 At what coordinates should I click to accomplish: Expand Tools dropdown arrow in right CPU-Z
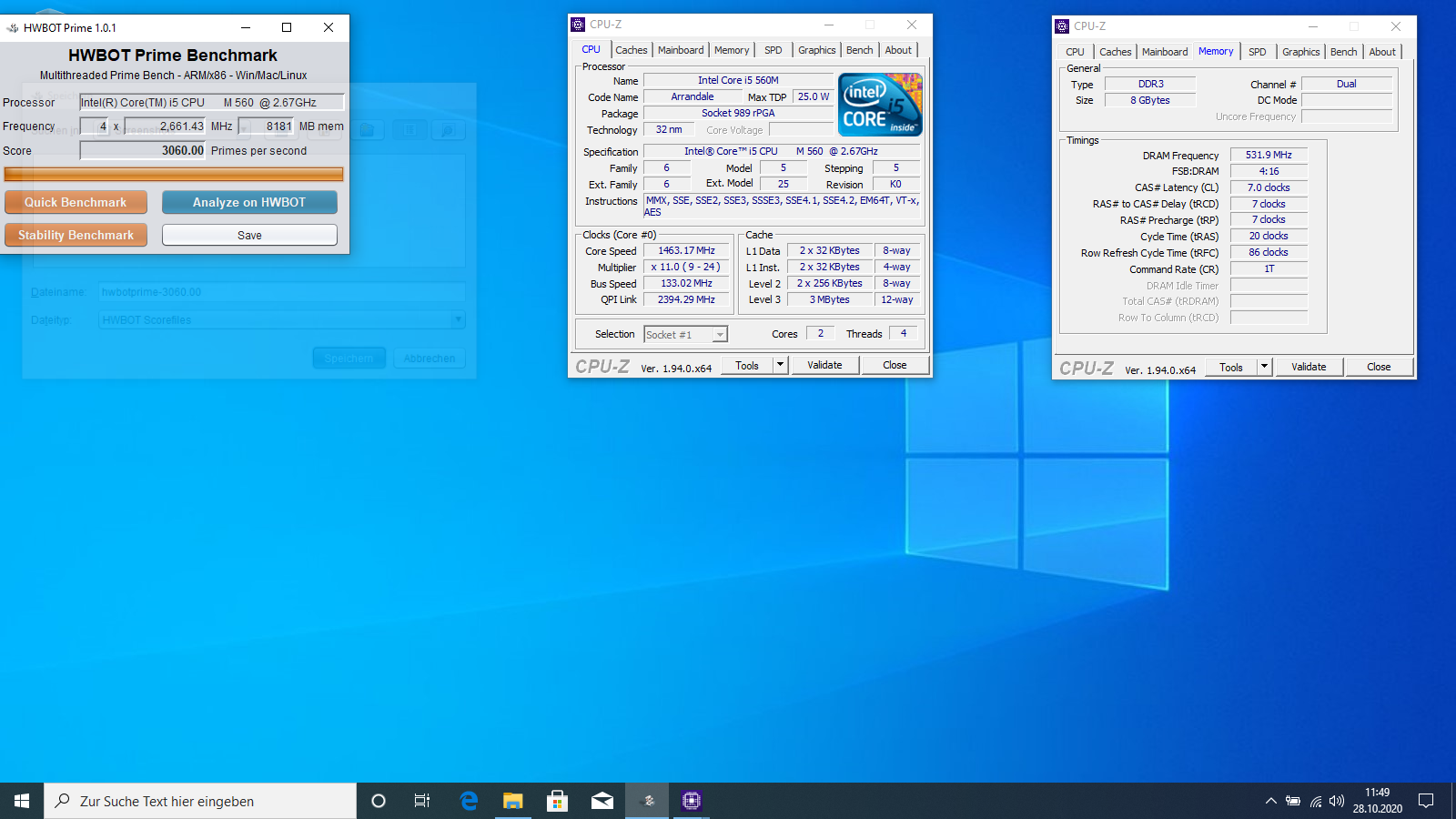pos(1264,367)
